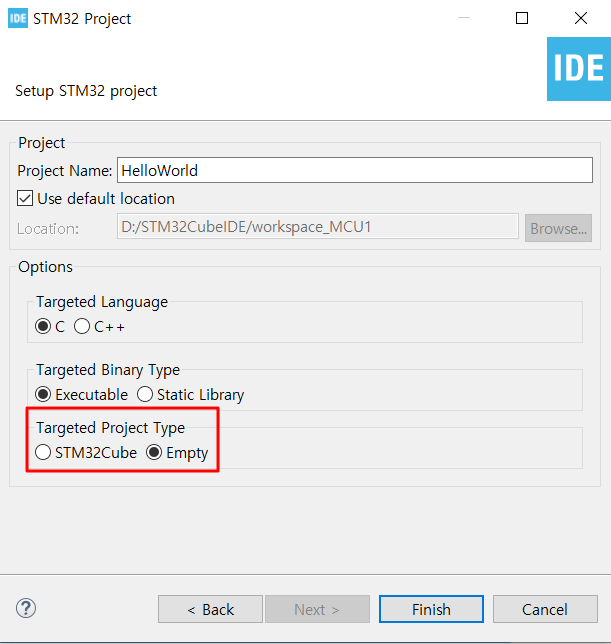The width and height of the screenshot is (611, 644).
Task: Go back with the Back button
Action: click(210, 609)
